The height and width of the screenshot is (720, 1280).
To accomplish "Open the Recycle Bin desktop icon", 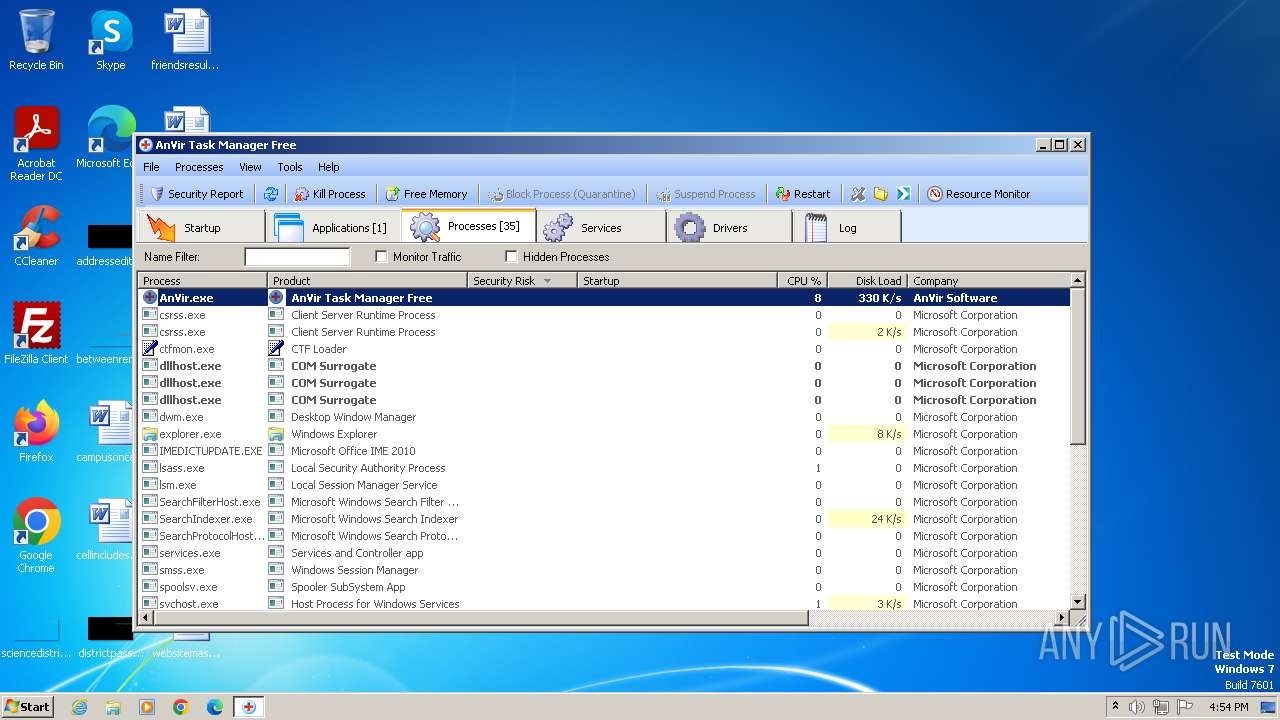I will click(36, 40).
